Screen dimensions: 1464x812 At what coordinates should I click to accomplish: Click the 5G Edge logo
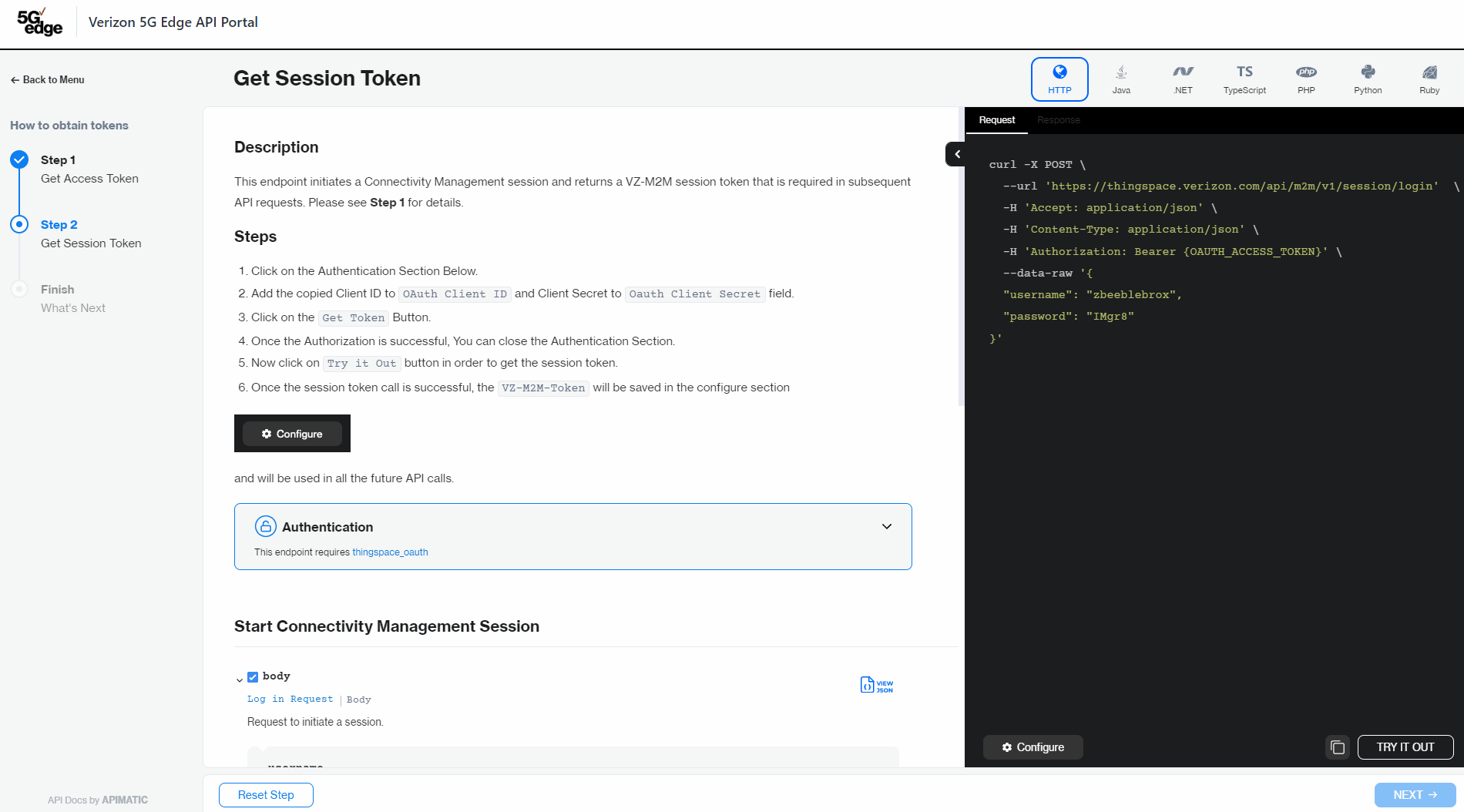tap(40, 22)
